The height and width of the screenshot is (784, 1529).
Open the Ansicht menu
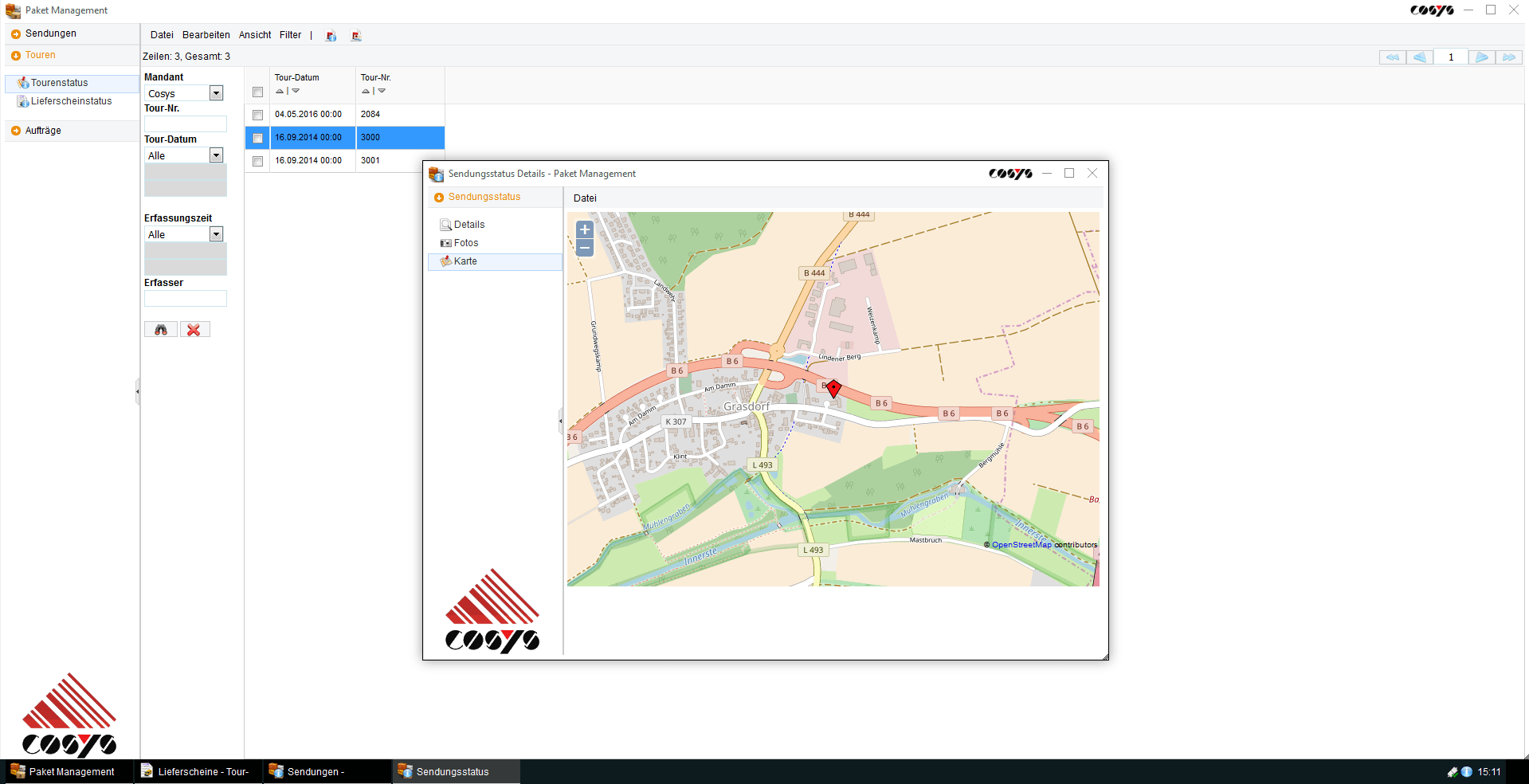point(255,35)
